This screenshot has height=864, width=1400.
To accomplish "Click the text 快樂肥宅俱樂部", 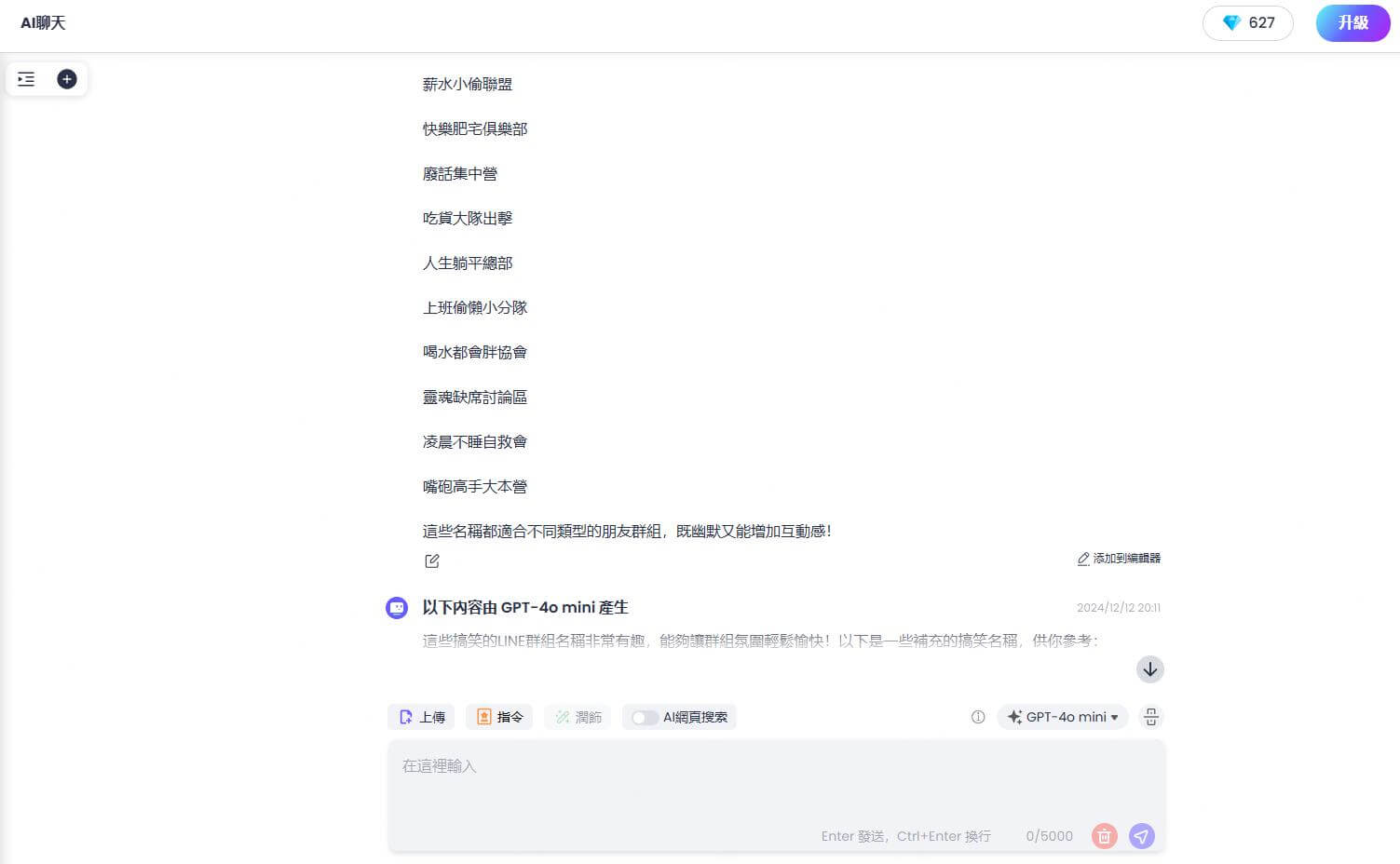I will point(475,129).
